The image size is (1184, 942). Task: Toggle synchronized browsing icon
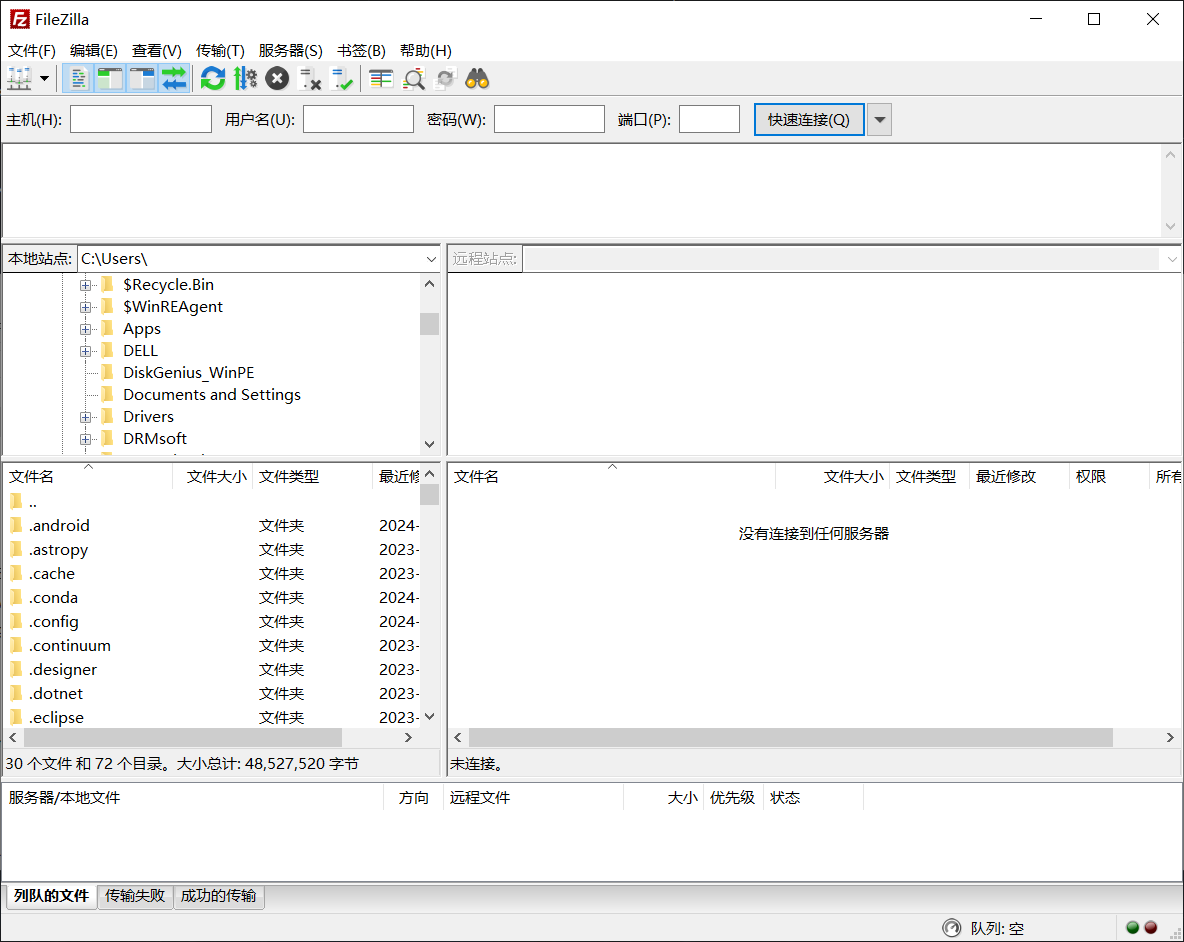[446, 78]
